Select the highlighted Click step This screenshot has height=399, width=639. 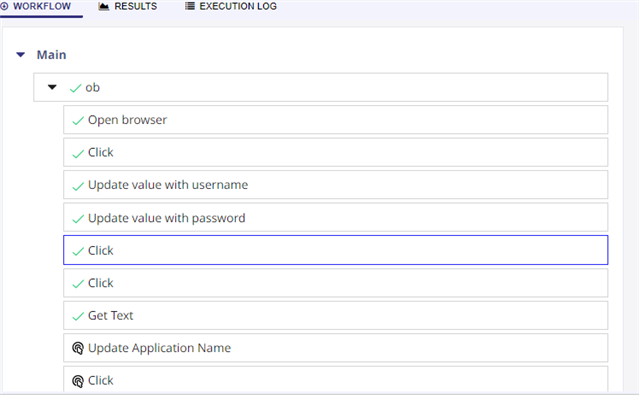[x=335, y=250]
